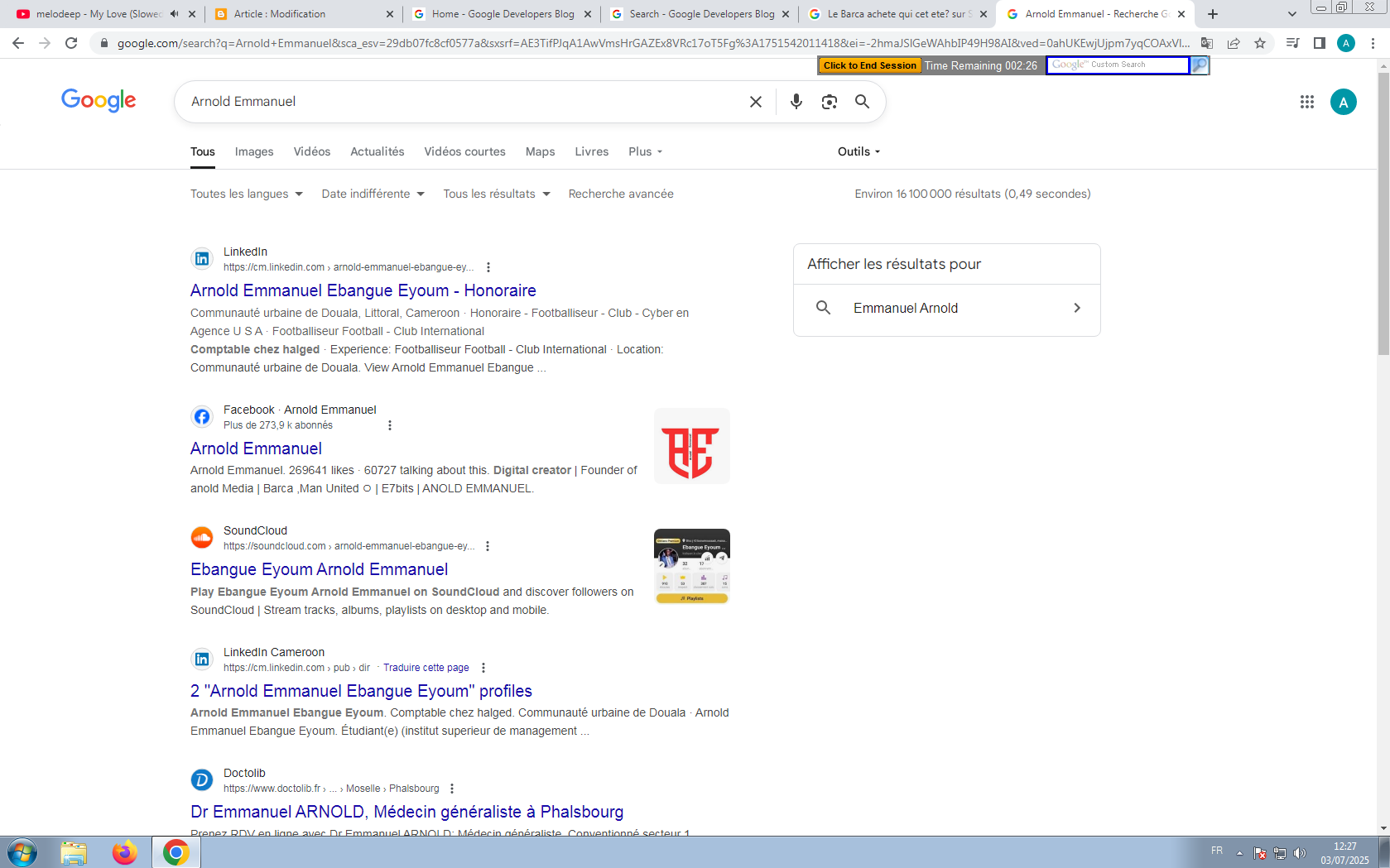This screenshot has height=868, width=1390.
Task: Switch to the Maps tab
Action: [541, 151]
